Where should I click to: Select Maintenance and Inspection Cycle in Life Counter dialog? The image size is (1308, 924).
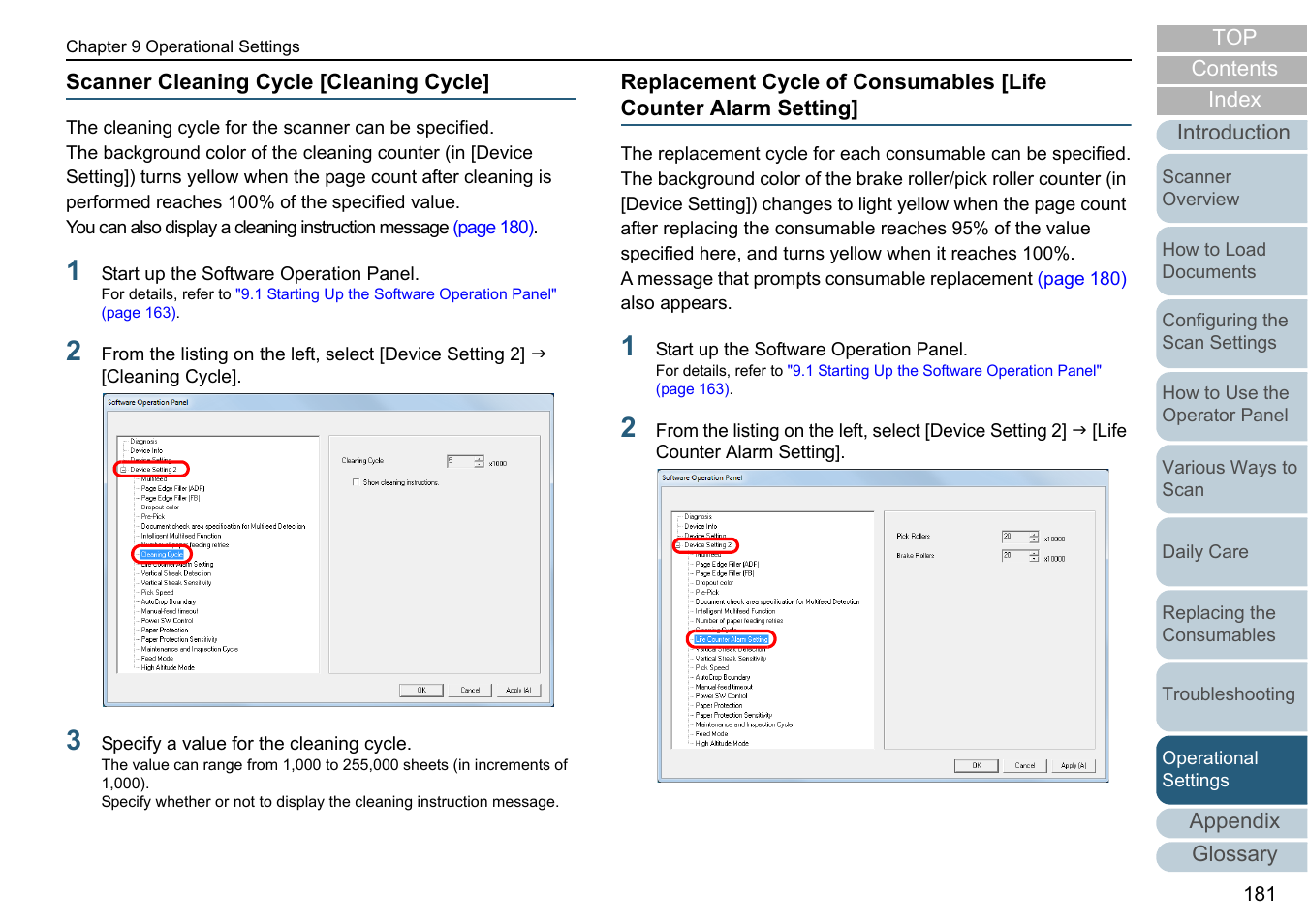744,724
